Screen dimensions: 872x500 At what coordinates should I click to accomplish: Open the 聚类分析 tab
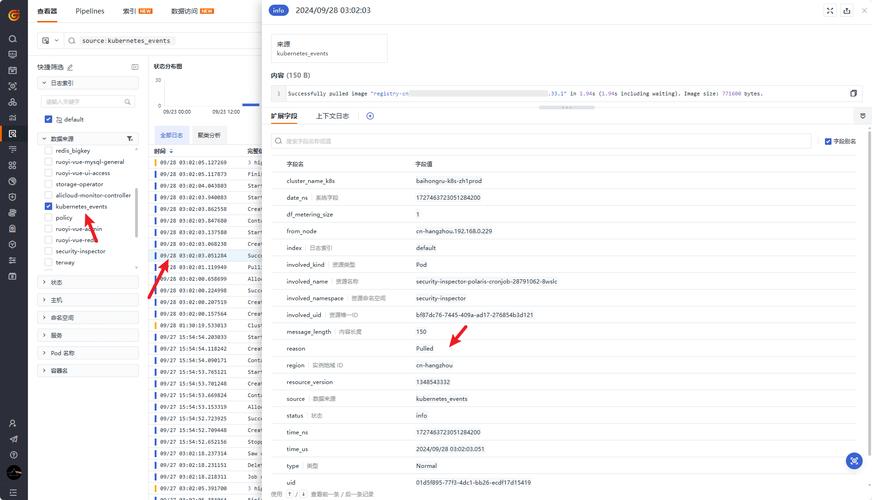[x=209, y=135]
